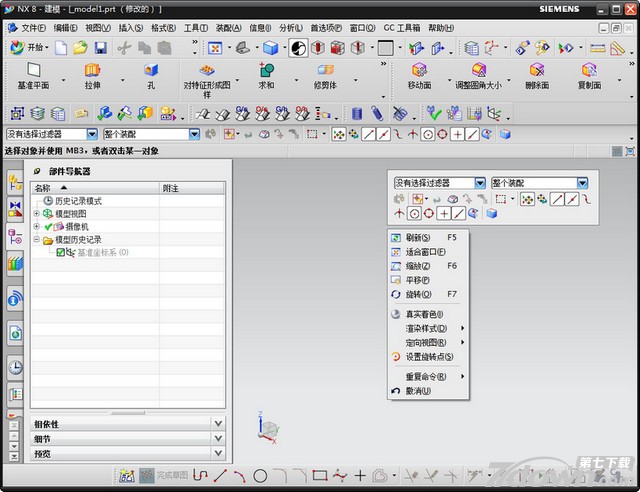This screenshot has height=492, width=640.
Task: Toggle the green check on 摄像机 node
Action: click(49, 227)
